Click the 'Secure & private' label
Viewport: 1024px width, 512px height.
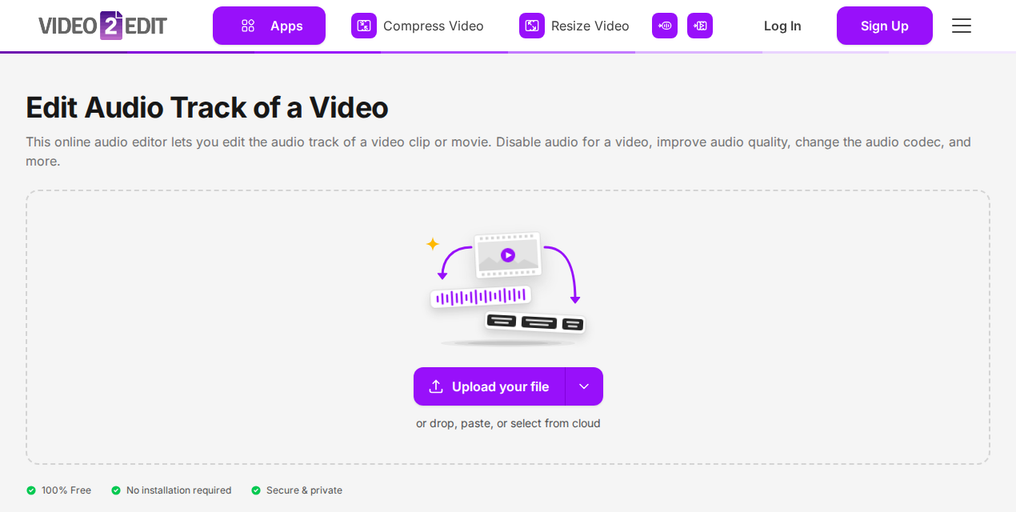pos(304,490)
